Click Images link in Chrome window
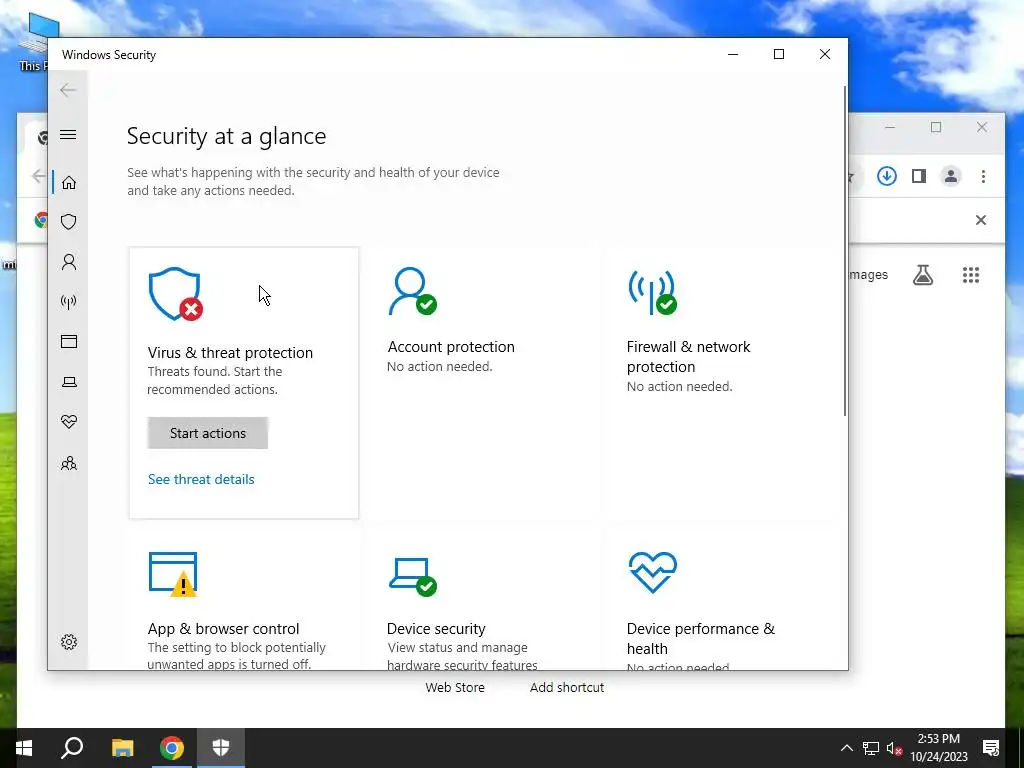This screenshot has height=768, width=1024. (x=869, y=275)
